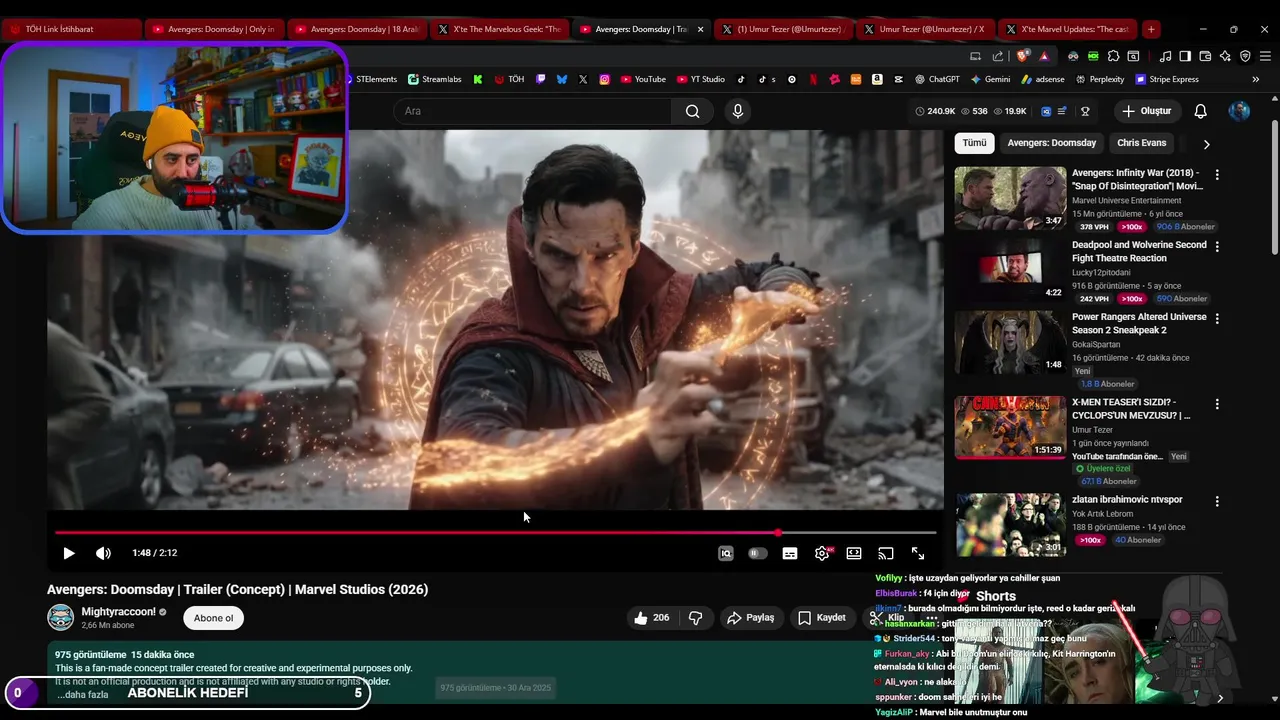Start voice search with the microphone icon
Image resolution: width=1280 pixels, height=720 pixels.
[x=738, y=111]
